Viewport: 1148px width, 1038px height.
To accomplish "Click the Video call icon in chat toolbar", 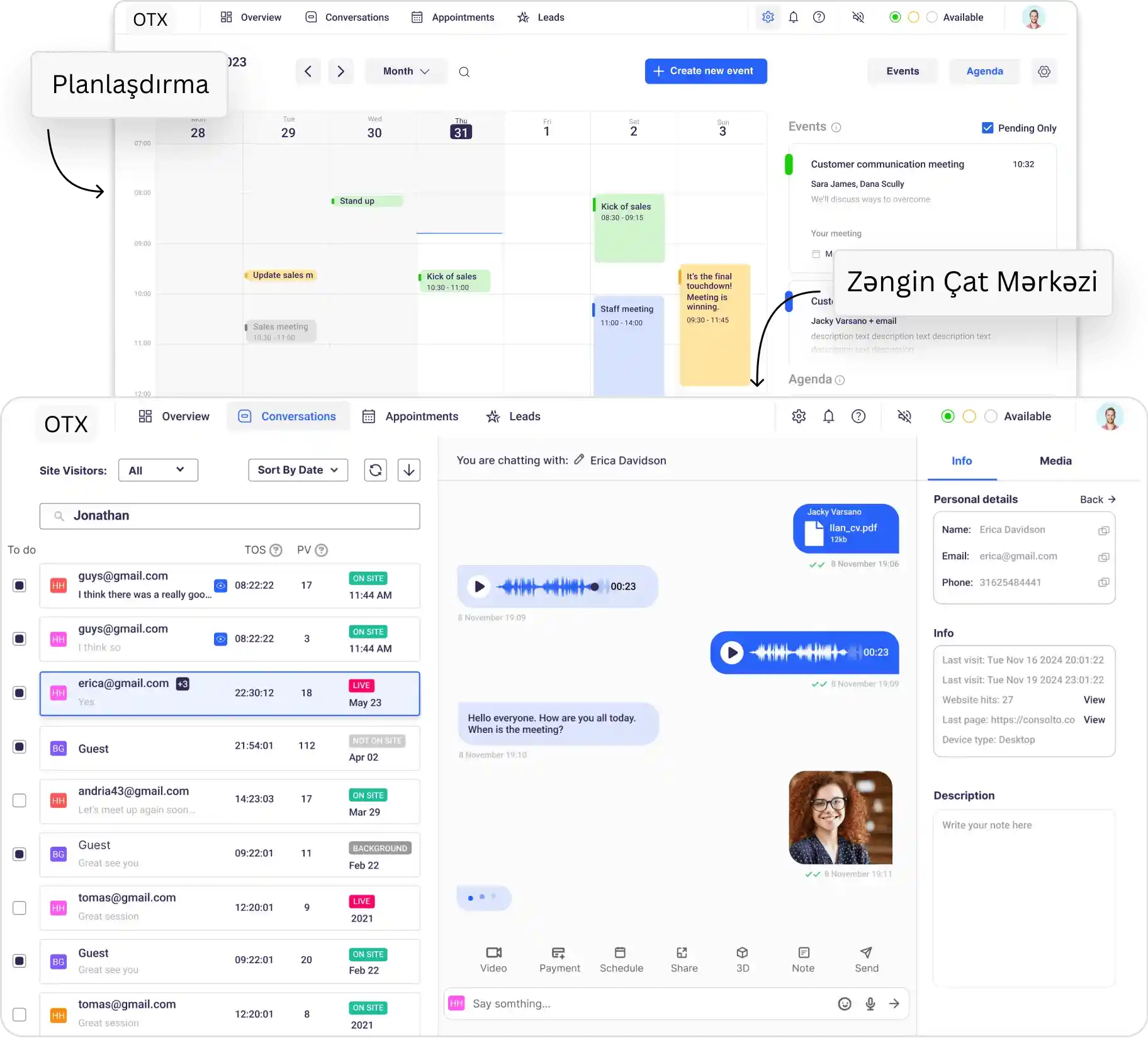I will pos(493,952).
